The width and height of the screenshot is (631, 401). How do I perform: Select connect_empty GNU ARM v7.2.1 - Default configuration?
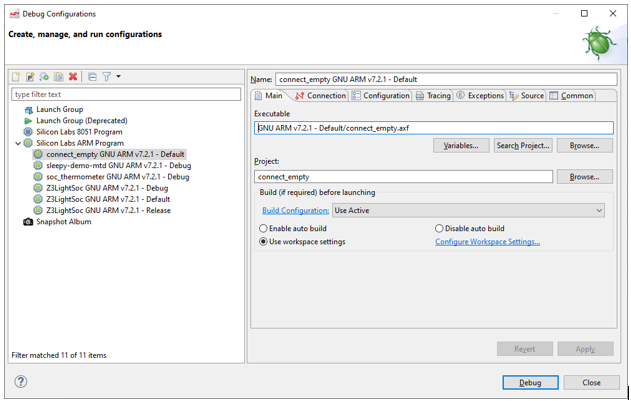pos(115,154)
